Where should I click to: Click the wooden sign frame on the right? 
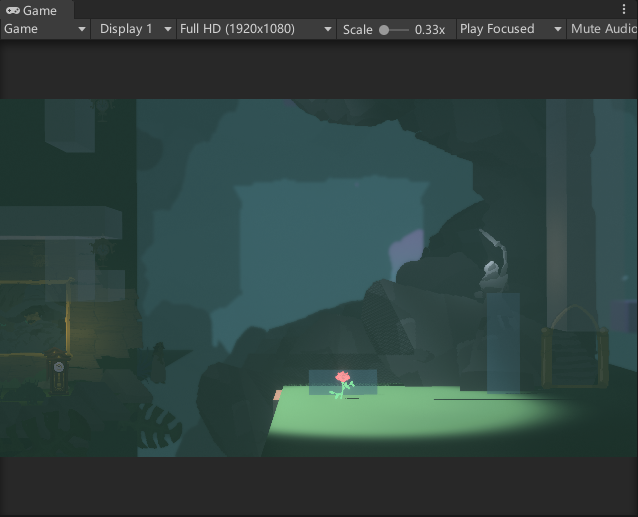coord(575,348)
